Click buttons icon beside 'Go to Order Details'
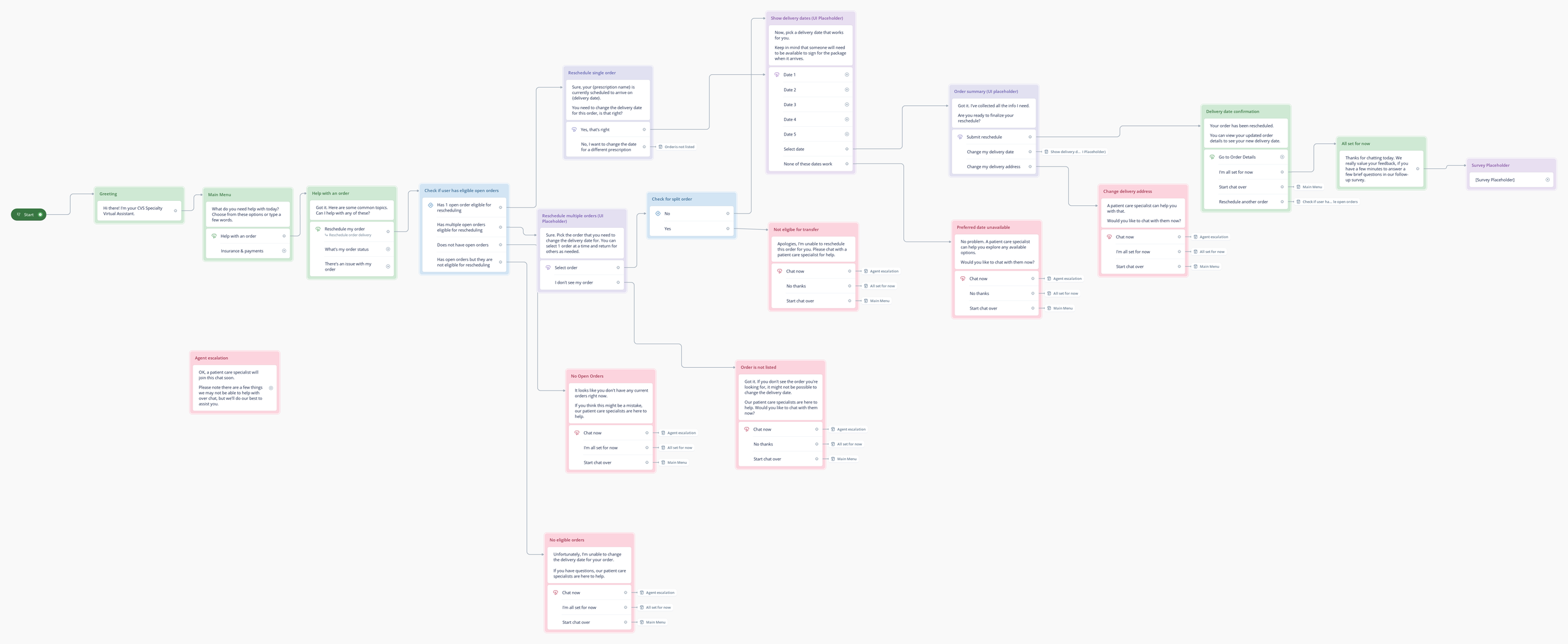 coord(1212,157)
